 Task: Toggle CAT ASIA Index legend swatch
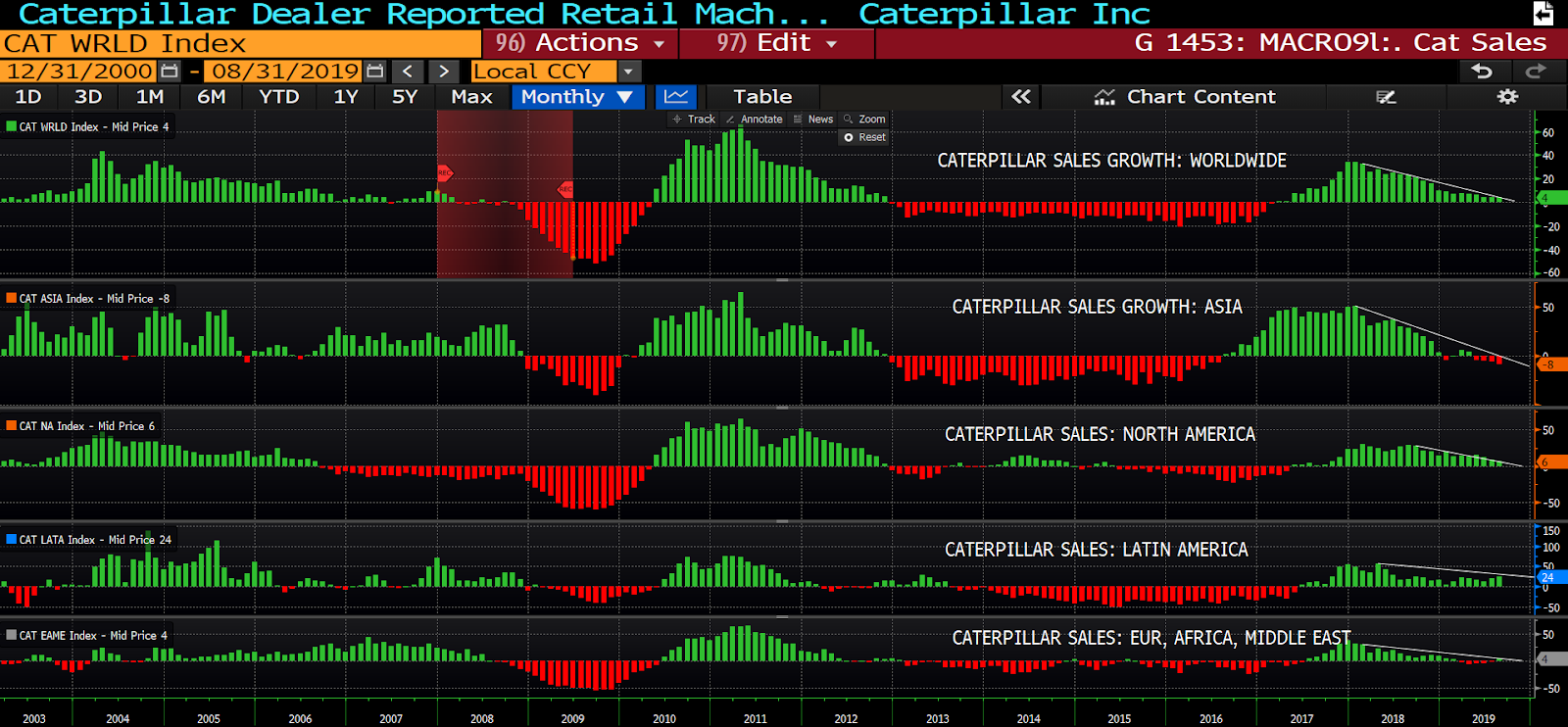pos(11,298)
